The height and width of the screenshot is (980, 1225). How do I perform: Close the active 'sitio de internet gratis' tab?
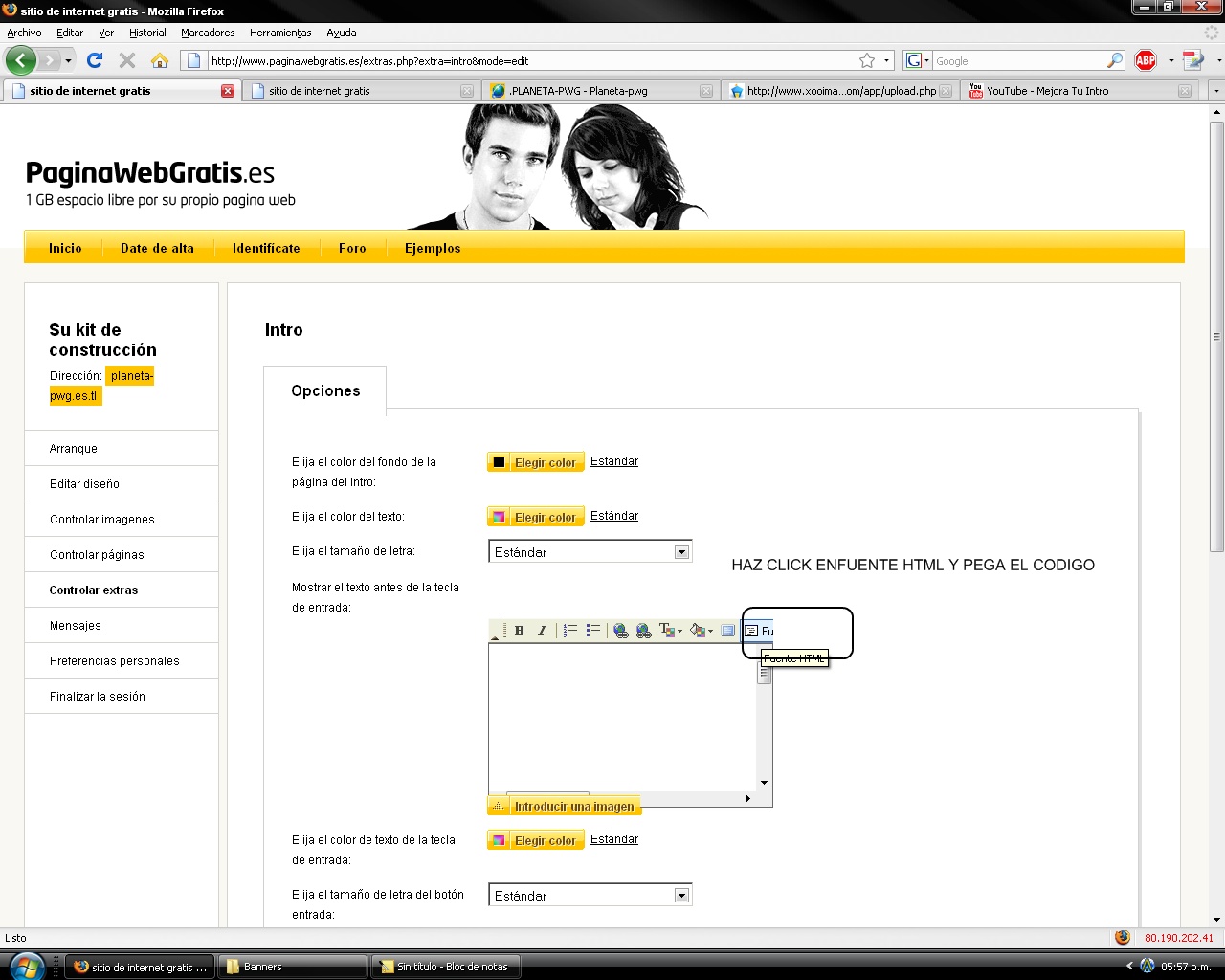coord(228,91)
